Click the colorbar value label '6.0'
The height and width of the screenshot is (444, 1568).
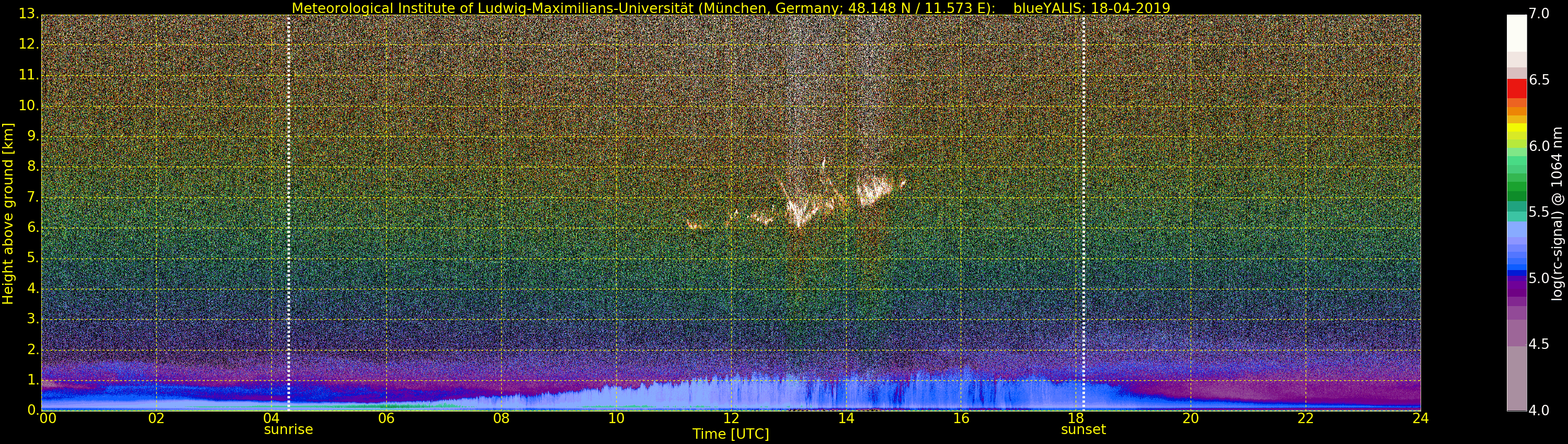pos(1539,146)
